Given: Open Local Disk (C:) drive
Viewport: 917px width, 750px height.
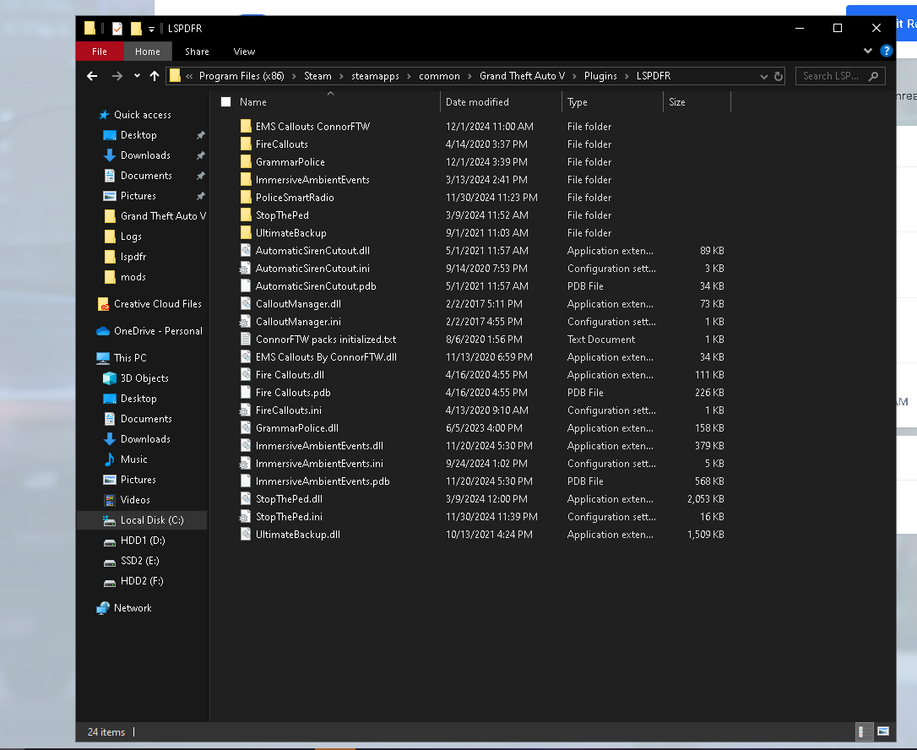Looking at the screenshot, I should tap(151, 520).
